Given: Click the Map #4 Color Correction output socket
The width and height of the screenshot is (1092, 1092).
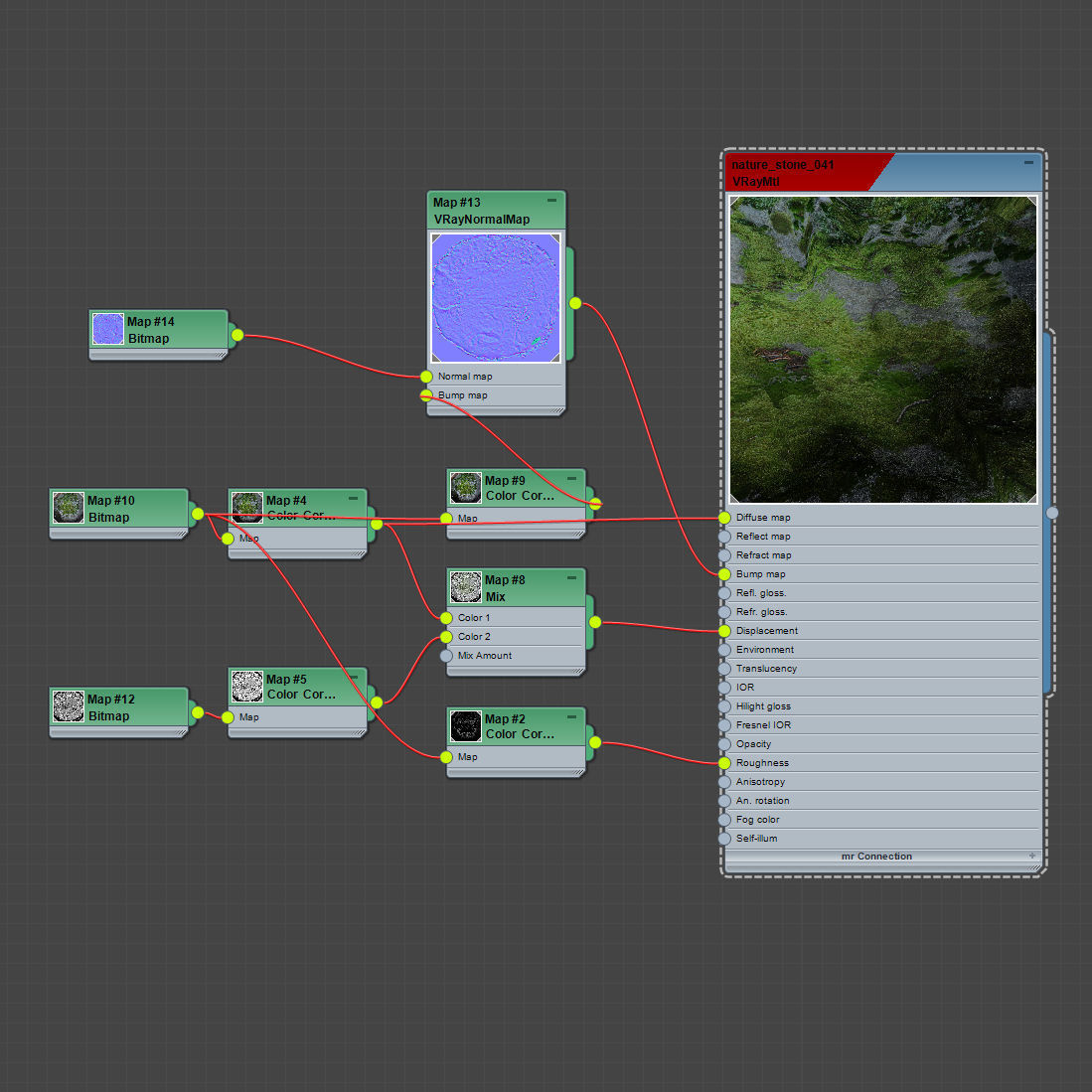Looking at the screenshot, I should pyautogui.click(x=377, y=524).
